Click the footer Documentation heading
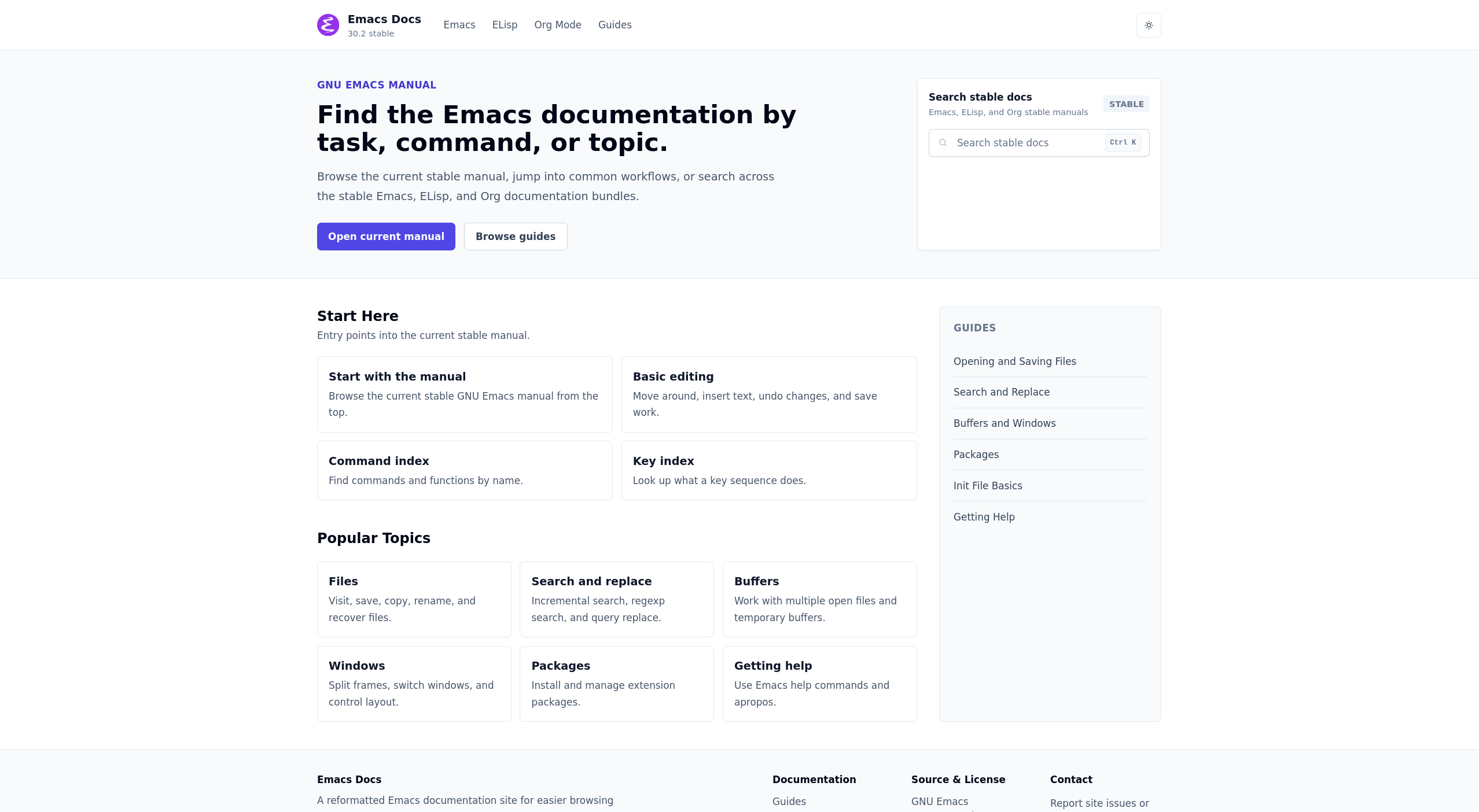This screenshot has height=812, width=1479. click(x=814, y=780)
